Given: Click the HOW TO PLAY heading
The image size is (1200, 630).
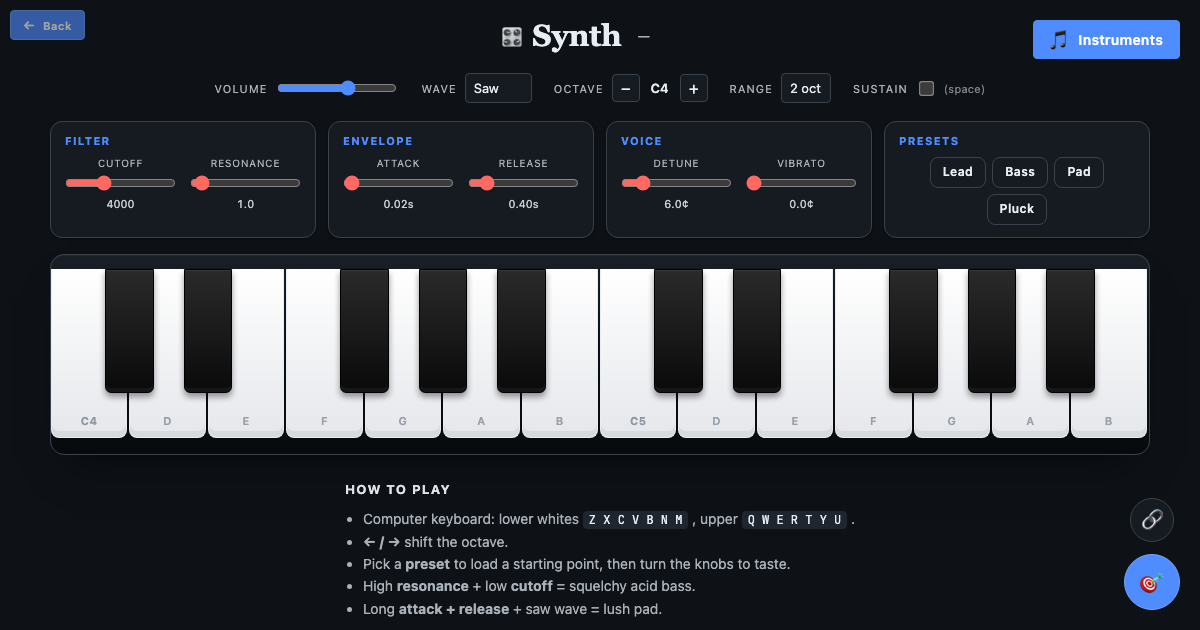Looking at the screenshot, I should (x=398, y=490).
